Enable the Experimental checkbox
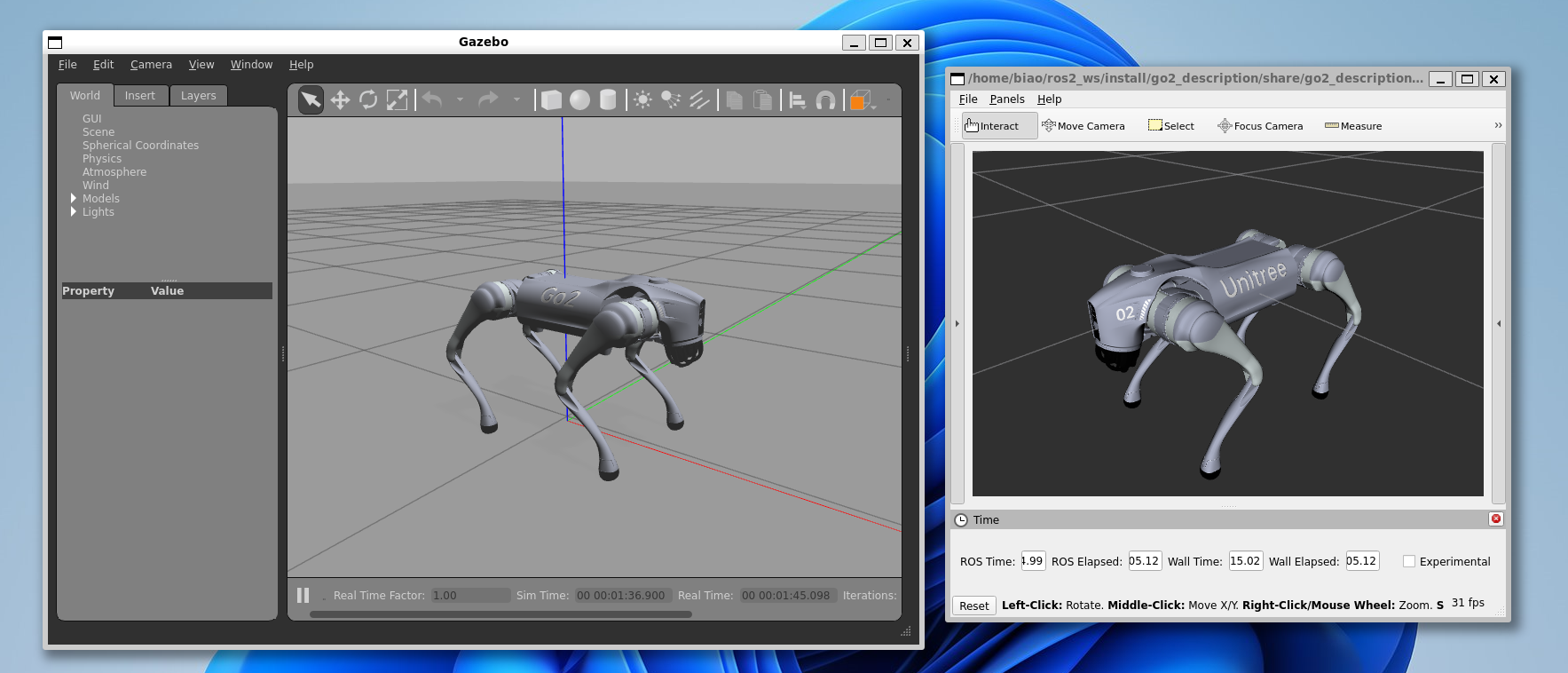The image size is (1568, 673). [1409, 561]
